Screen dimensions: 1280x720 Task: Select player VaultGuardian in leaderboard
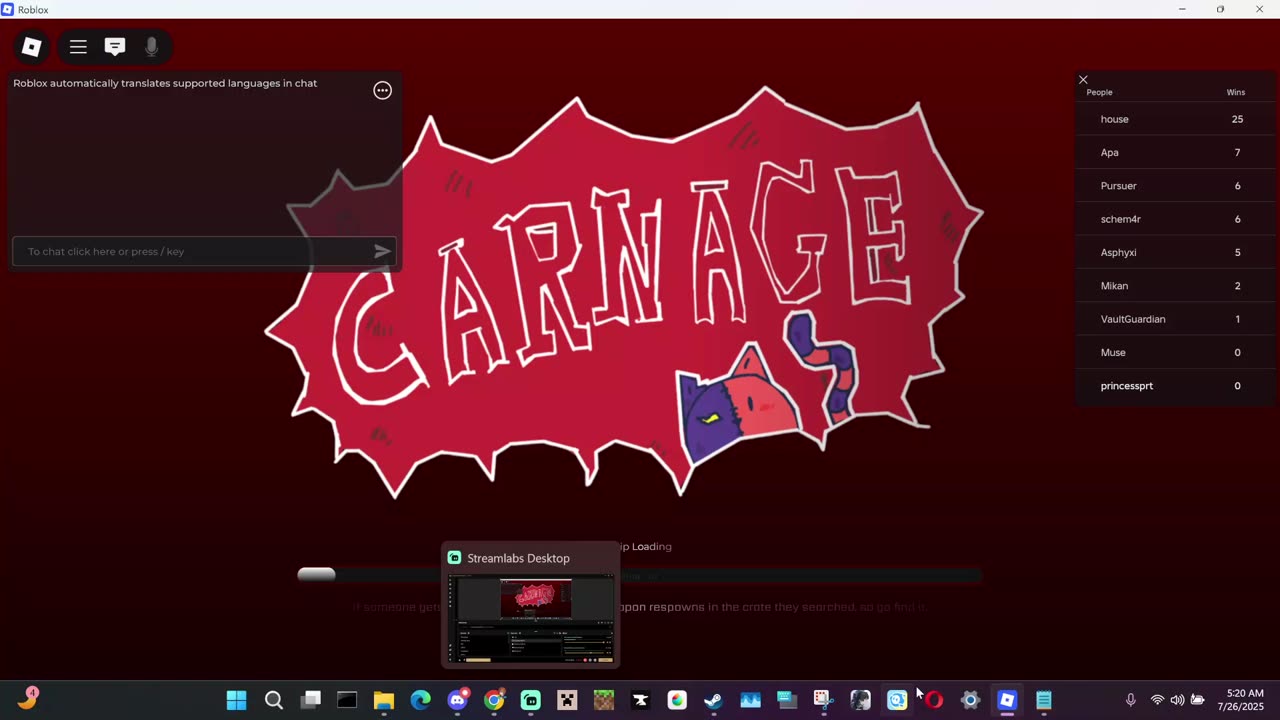(x=1177, y=319)
